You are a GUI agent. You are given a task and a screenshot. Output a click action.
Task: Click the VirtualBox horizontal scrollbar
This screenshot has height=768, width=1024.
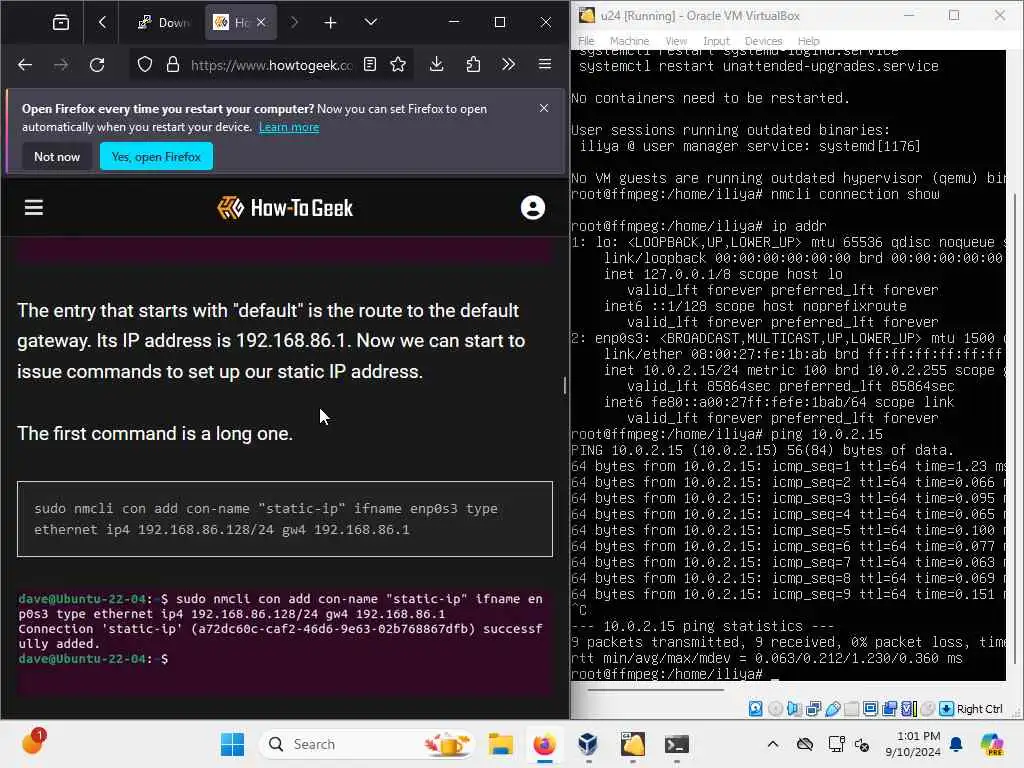(656, 690)
